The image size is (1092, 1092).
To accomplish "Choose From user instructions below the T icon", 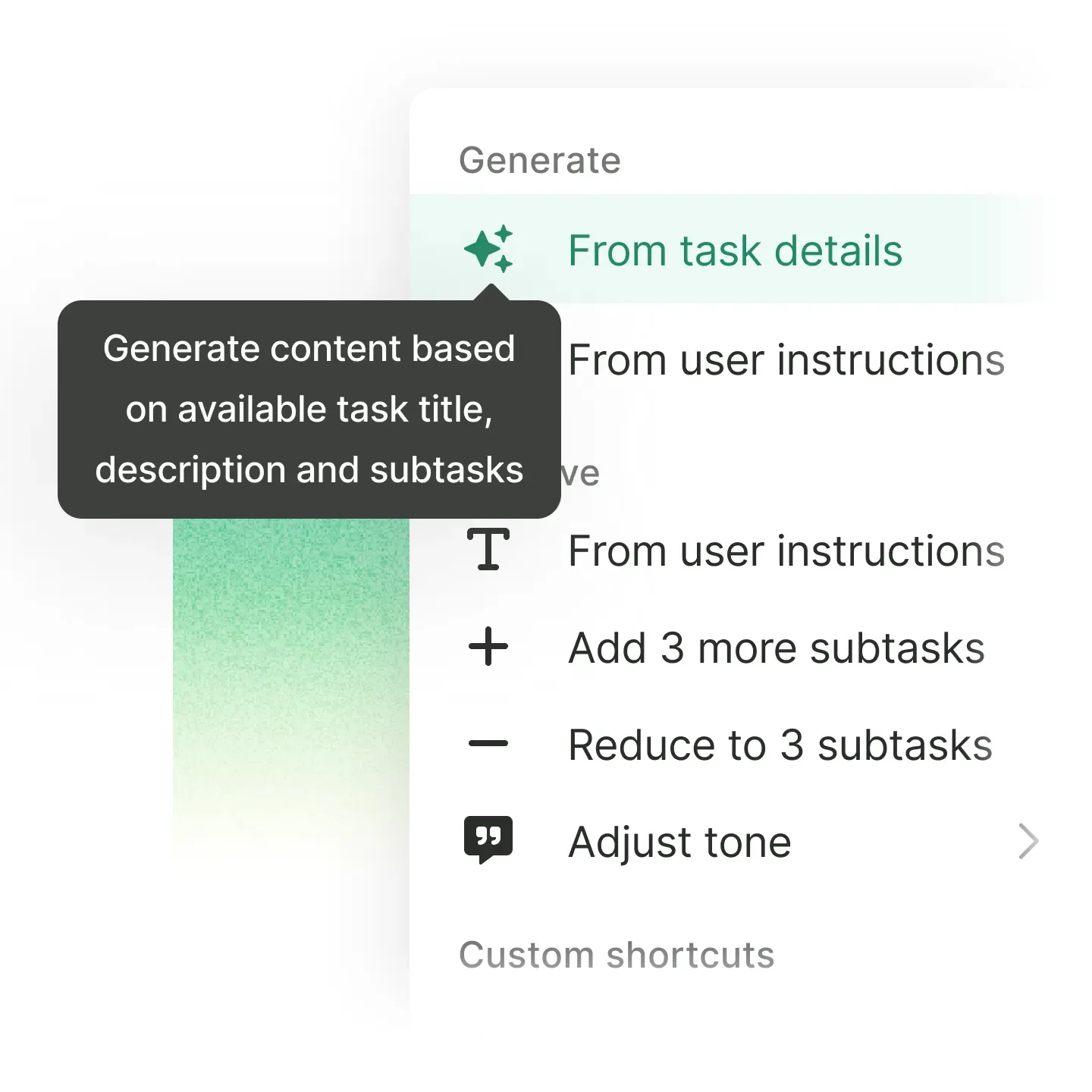I will click(x=786, y=551).
